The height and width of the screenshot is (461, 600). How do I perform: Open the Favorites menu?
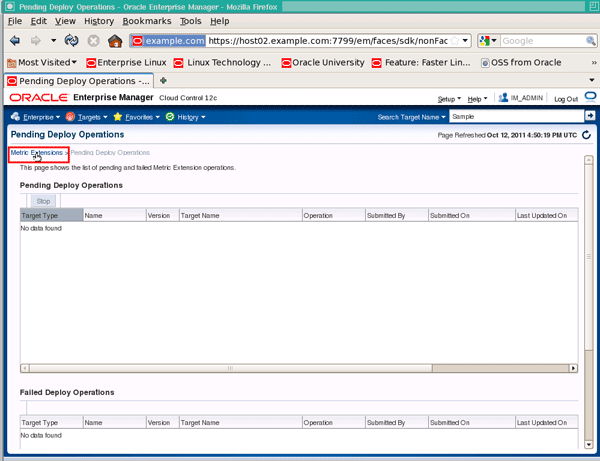(x=136, y=117)
